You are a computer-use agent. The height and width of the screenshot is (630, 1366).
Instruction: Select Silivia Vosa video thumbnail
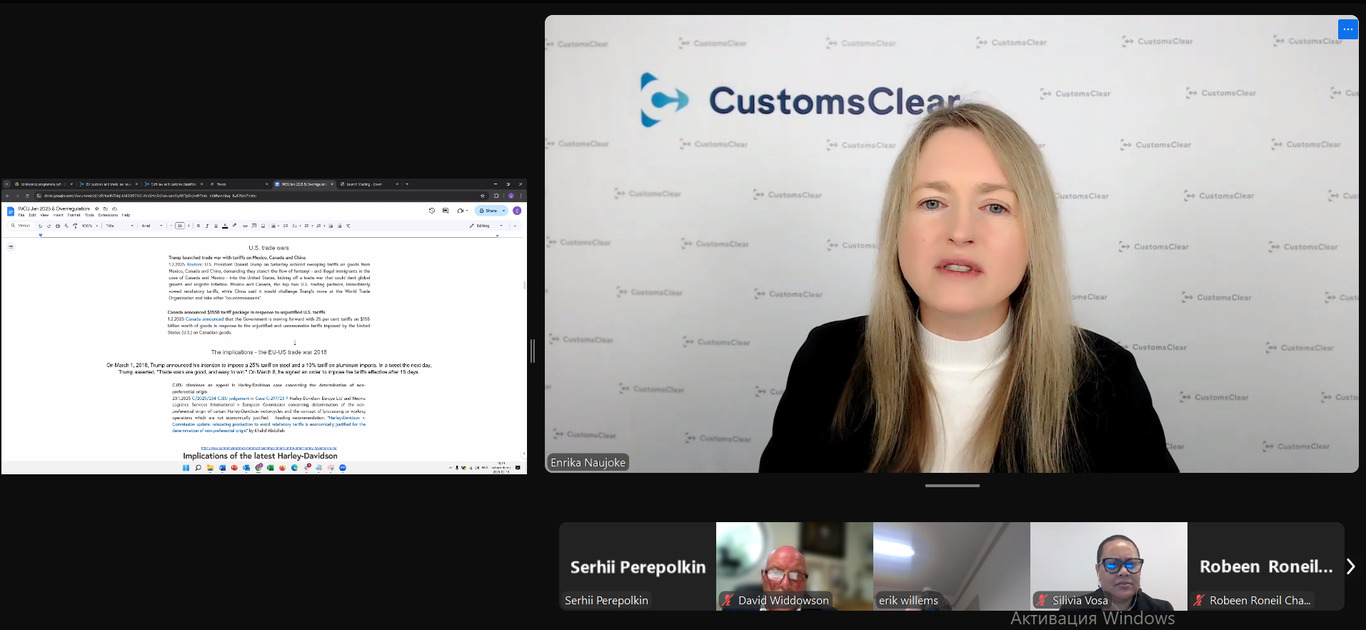pos(1108,566)
